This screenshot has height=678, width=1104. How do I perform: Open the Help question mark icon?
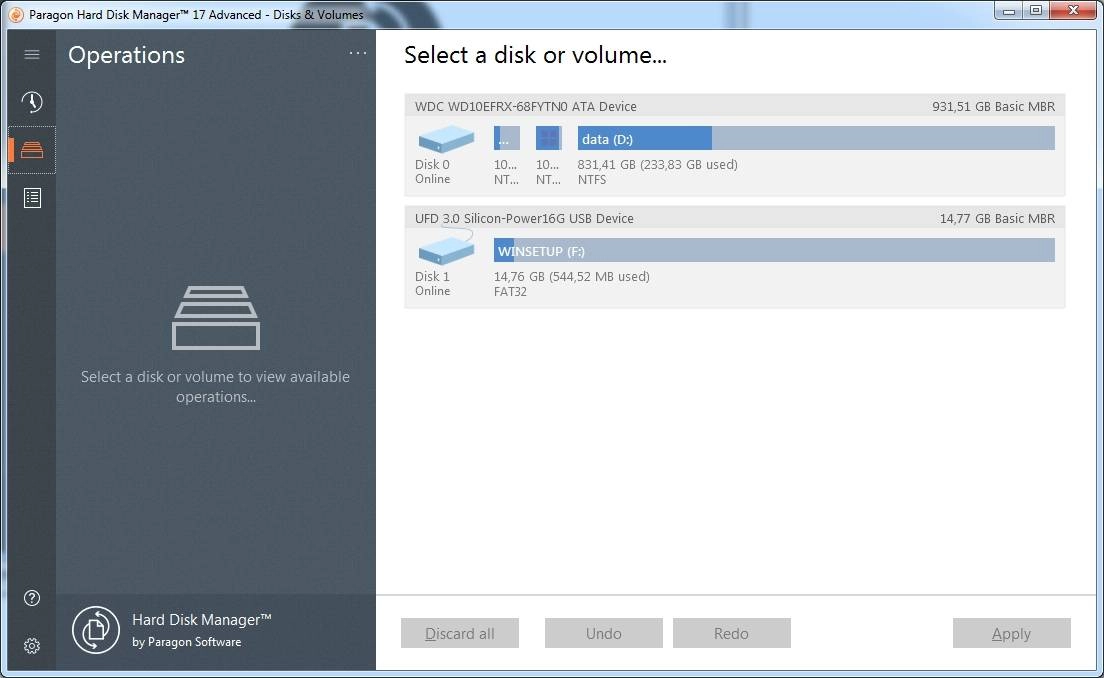(32, 598)
